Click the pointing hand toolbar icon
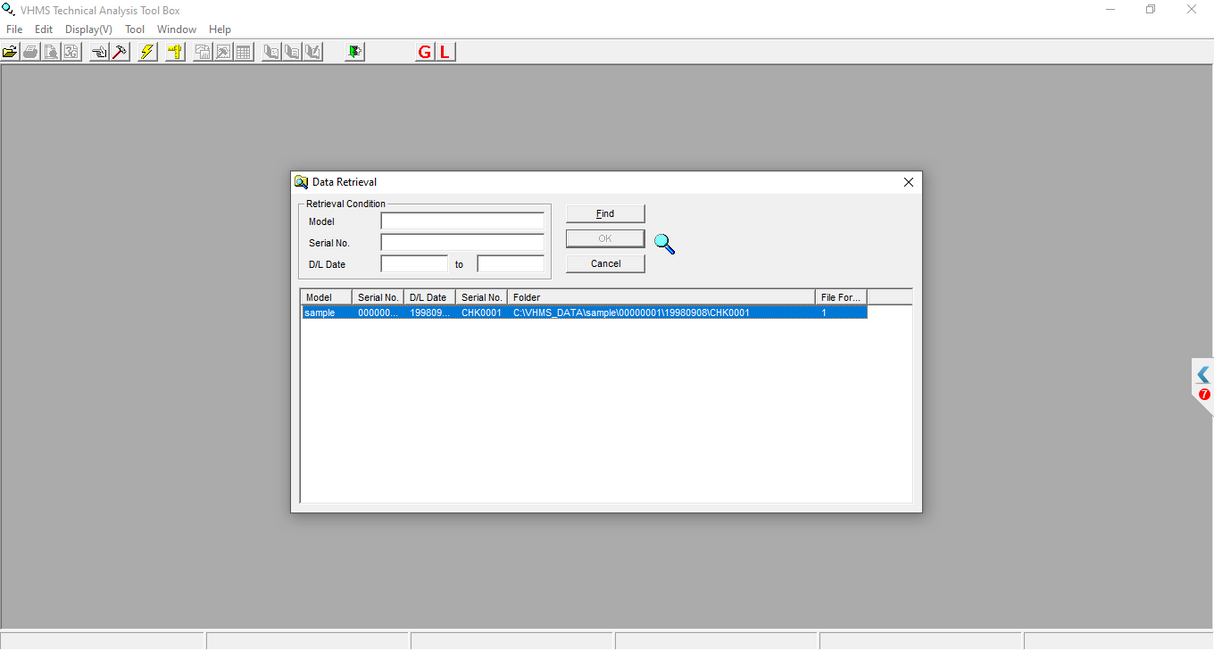1214x650 pixels. click(100, 51)
